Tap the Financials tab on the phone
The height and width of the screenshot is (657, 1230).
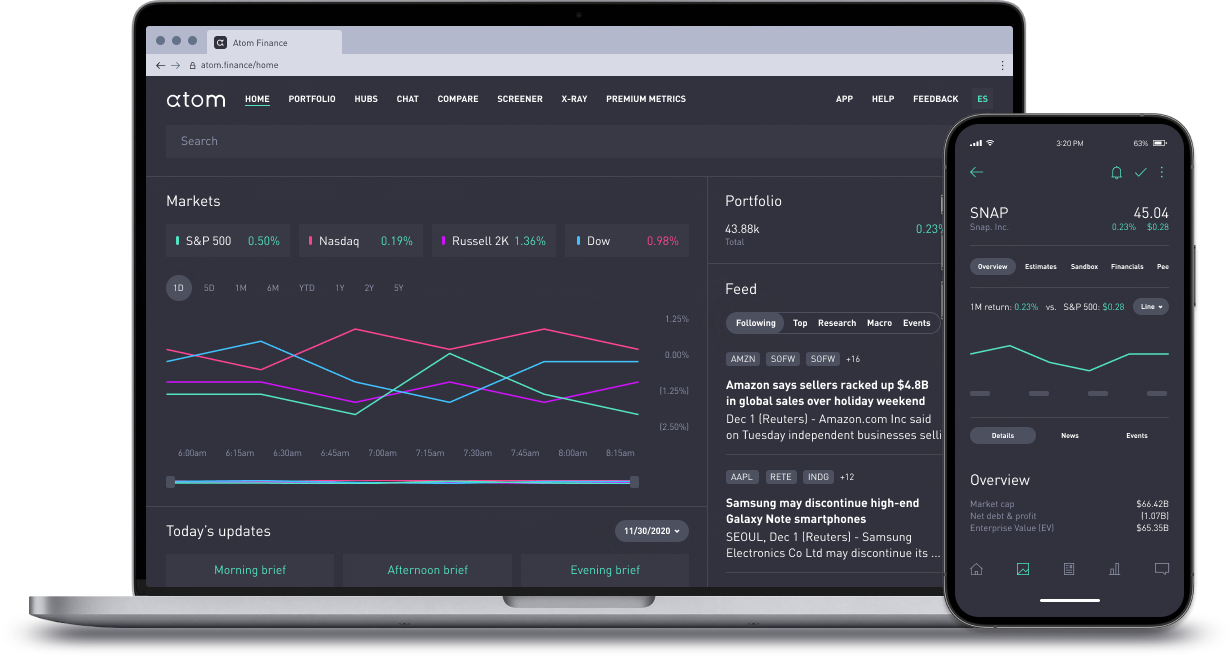pos(1127,267)
